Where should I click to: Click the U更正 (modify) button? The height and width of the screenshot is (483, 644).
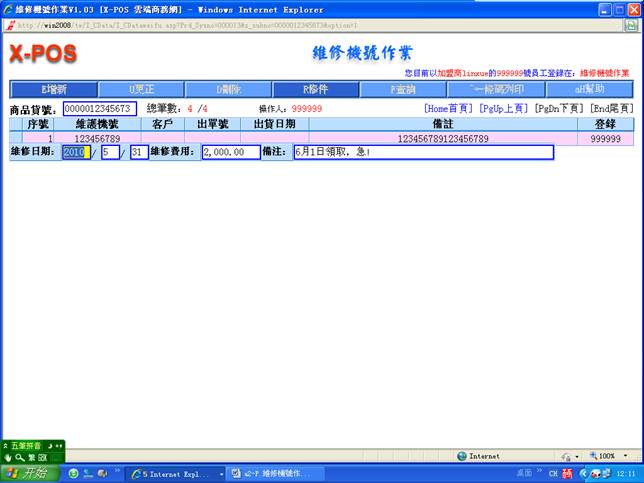[141, 89]
